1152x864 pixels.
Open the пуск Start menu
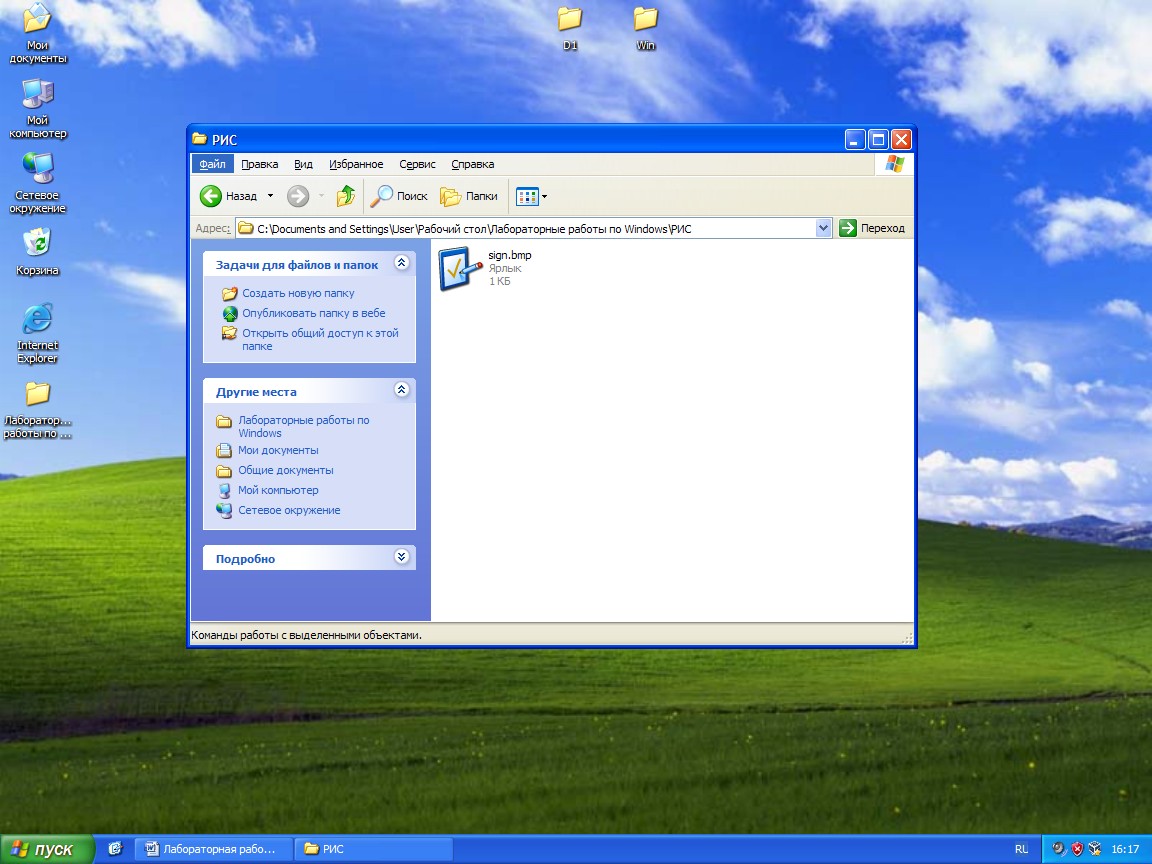click(47, 849)
